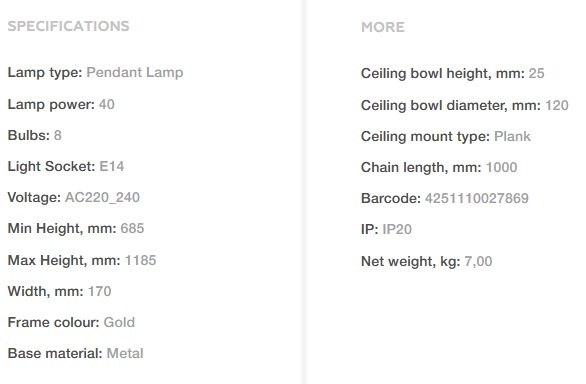Click the vertical divider between columns
Viewport: 586px width, 384px height.
(303, 192)
